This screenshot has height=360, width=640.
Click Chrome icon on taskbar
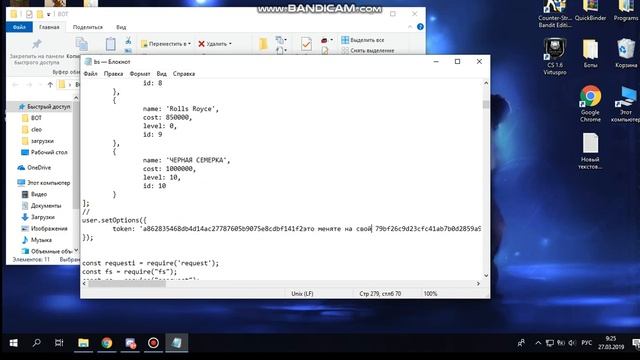[107, 343]
